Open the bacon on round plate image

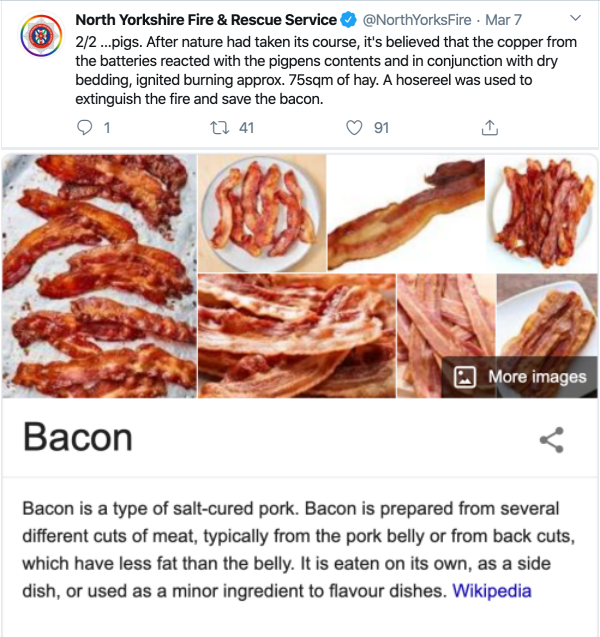click(x=262, y=213)
